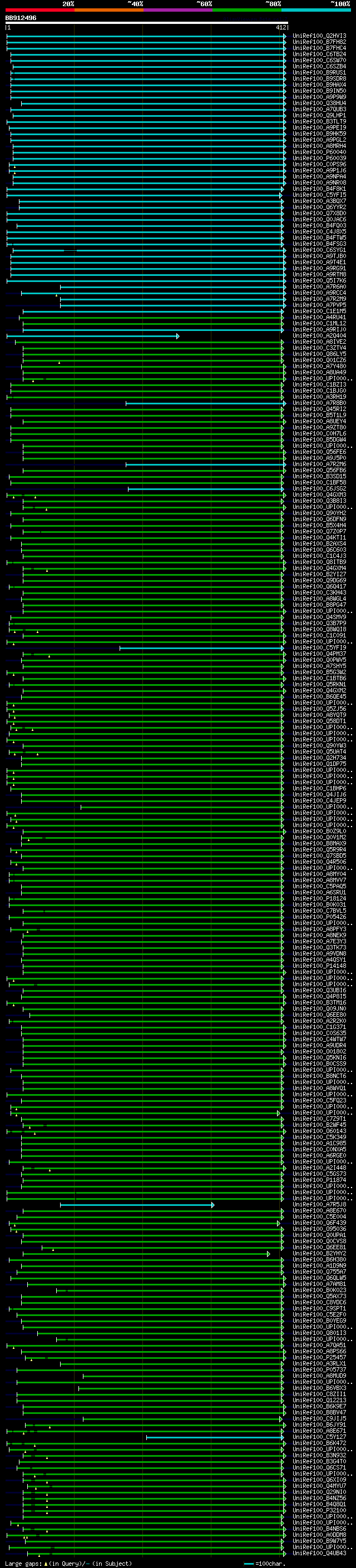
Task: Click the query end position 412
Action: [x=280, y=27]
